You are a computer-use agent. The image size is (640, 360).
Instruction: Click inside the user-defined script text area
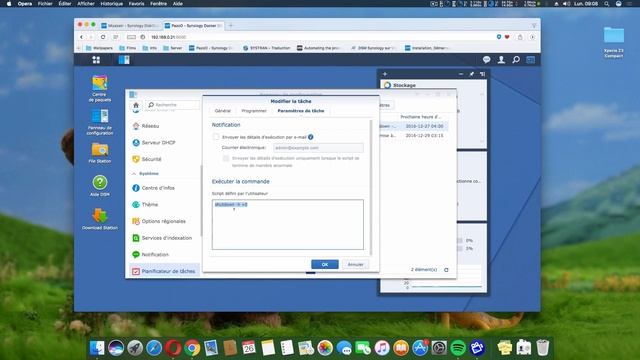point(288,224)
